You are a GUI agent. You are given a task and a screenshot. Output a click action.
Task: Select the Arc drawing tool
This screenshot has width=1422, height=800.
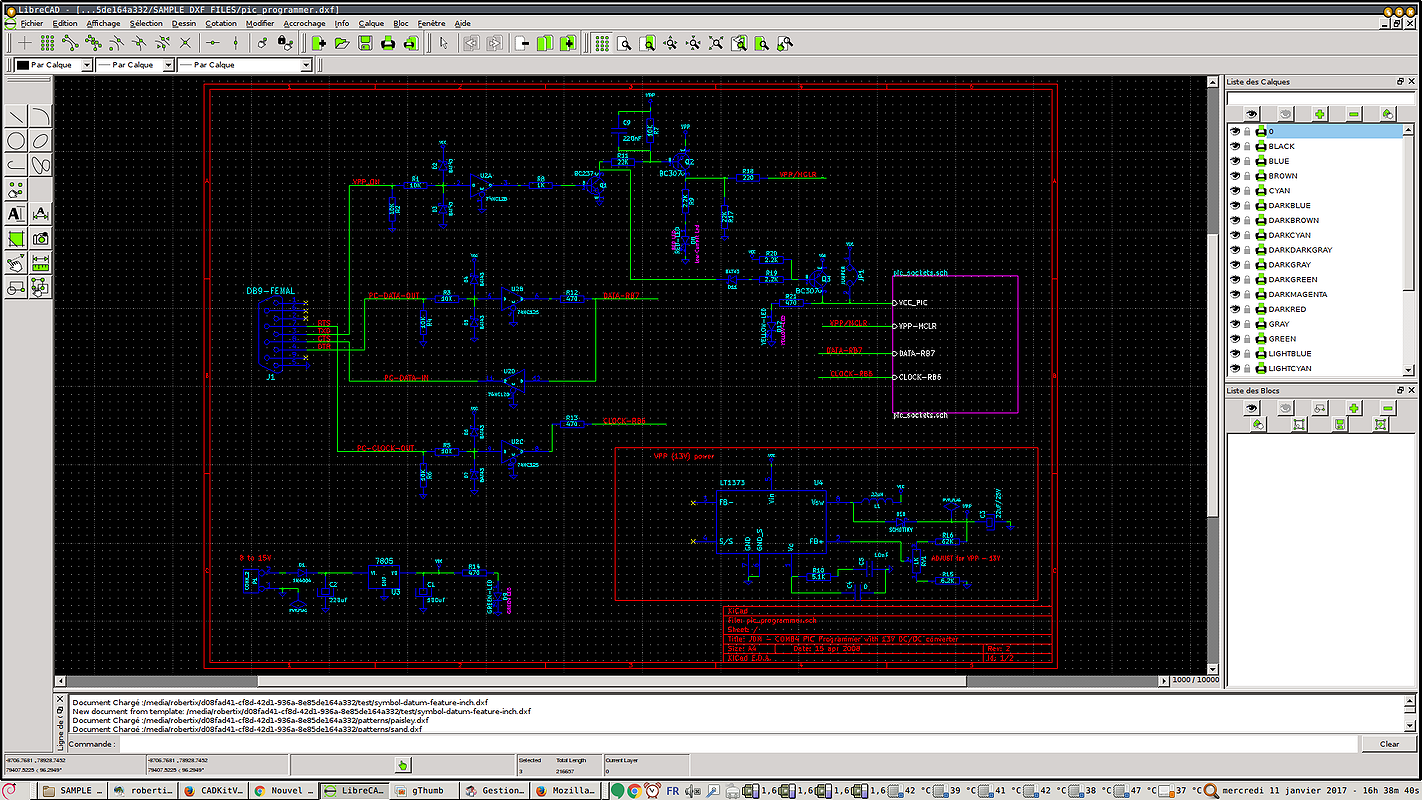(40, 116)
